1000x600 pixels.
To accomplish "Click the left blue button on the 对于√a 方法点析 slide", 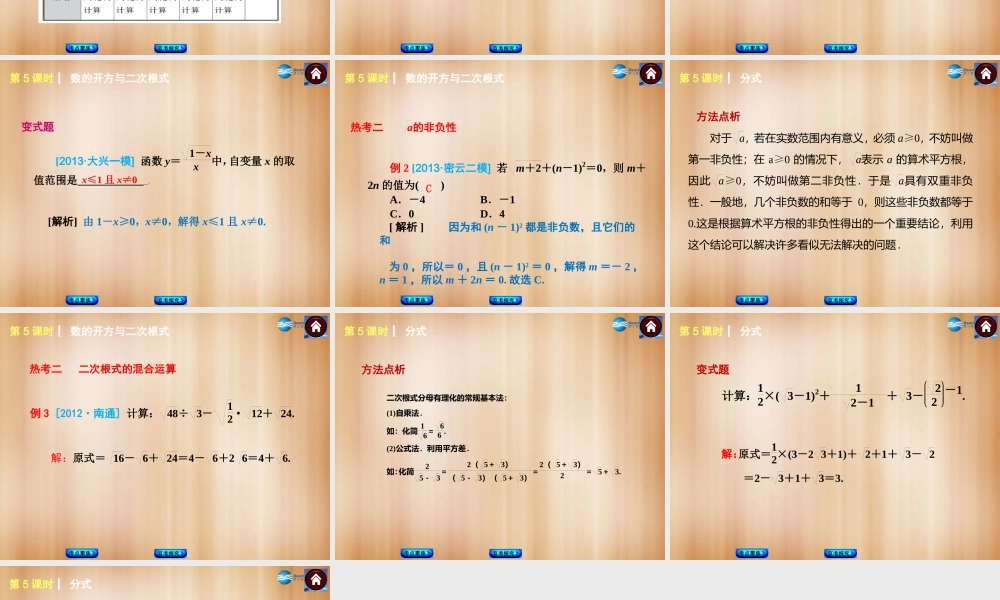I will [x=752, y=300].
